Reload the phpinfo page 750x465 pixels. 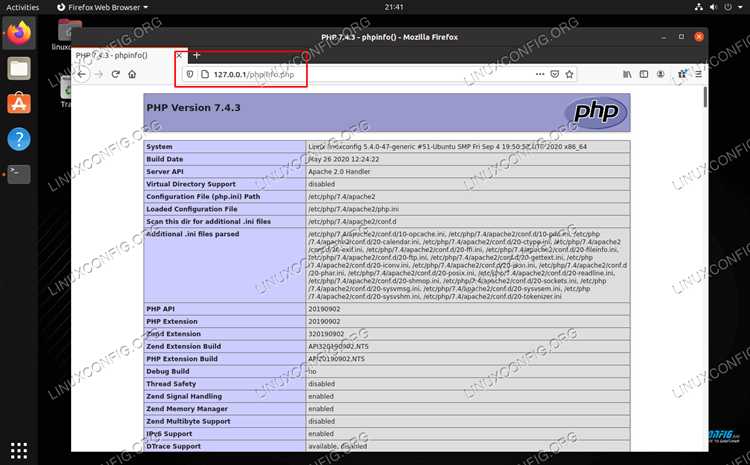click(x=115, y=74)
